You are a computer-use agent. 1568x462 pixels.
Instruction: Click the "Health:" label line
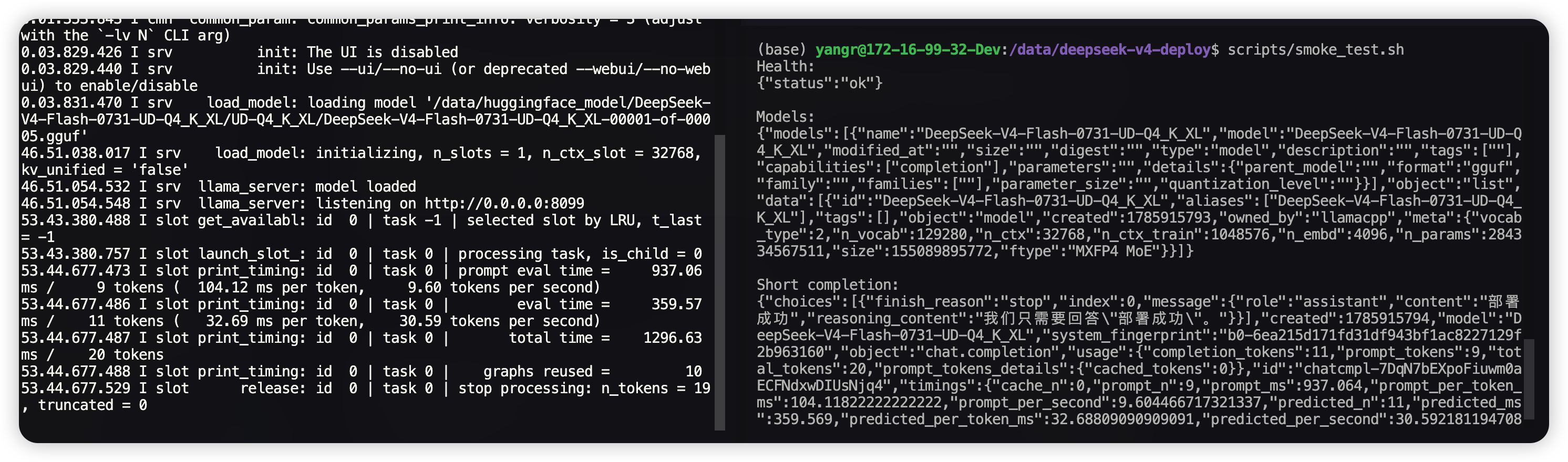pyautogui.click(x=785, y=66)
